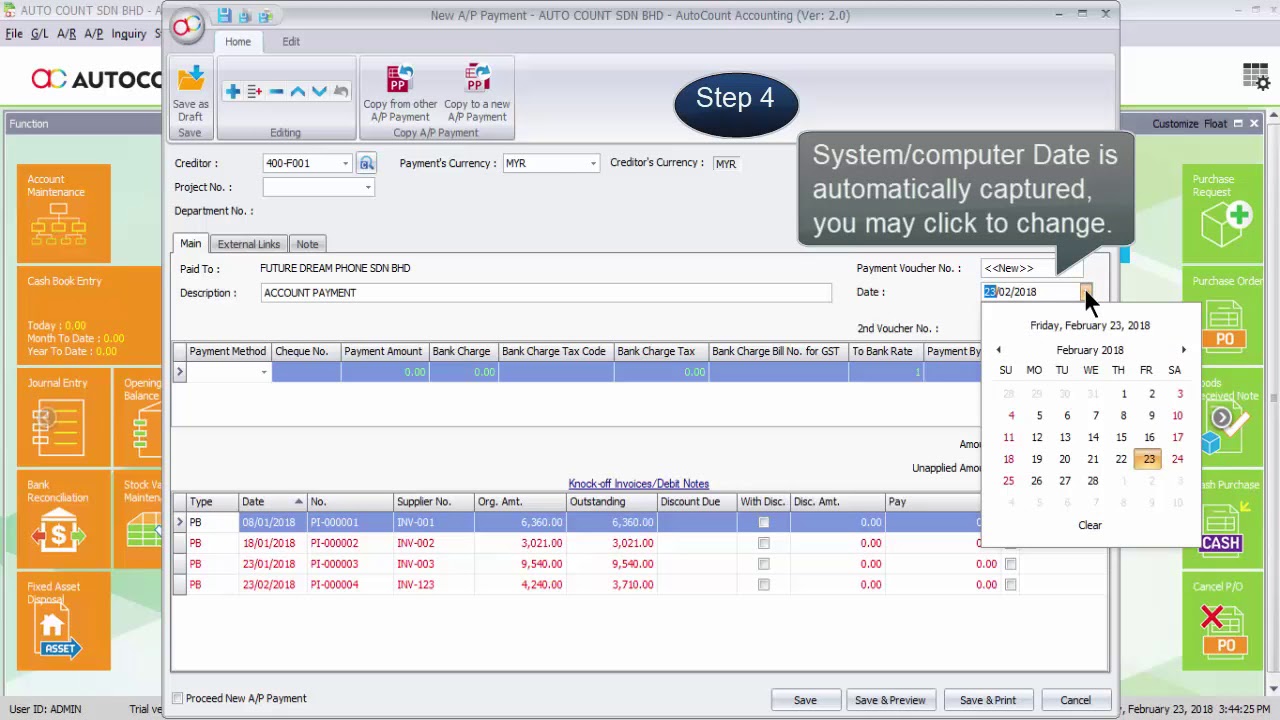1280x720 pixels.
Task: Sort by the Date column header
Action: tap(272, 501)
